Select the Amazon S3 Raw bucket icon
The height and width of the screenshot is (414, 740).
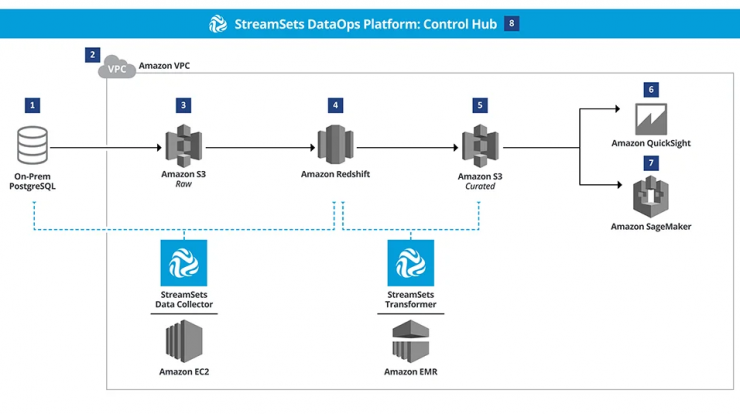184,146
